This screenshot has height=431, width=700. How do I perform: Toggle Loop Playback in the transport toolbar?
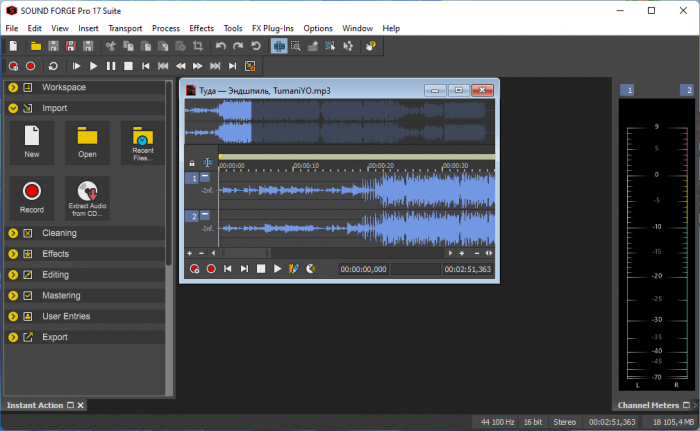click(x=53, y=66)
